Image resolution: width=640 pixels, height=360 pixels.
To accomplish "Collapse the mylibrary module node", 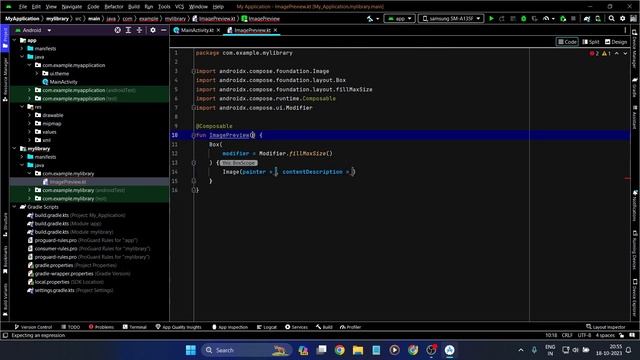I will [15, 149].
